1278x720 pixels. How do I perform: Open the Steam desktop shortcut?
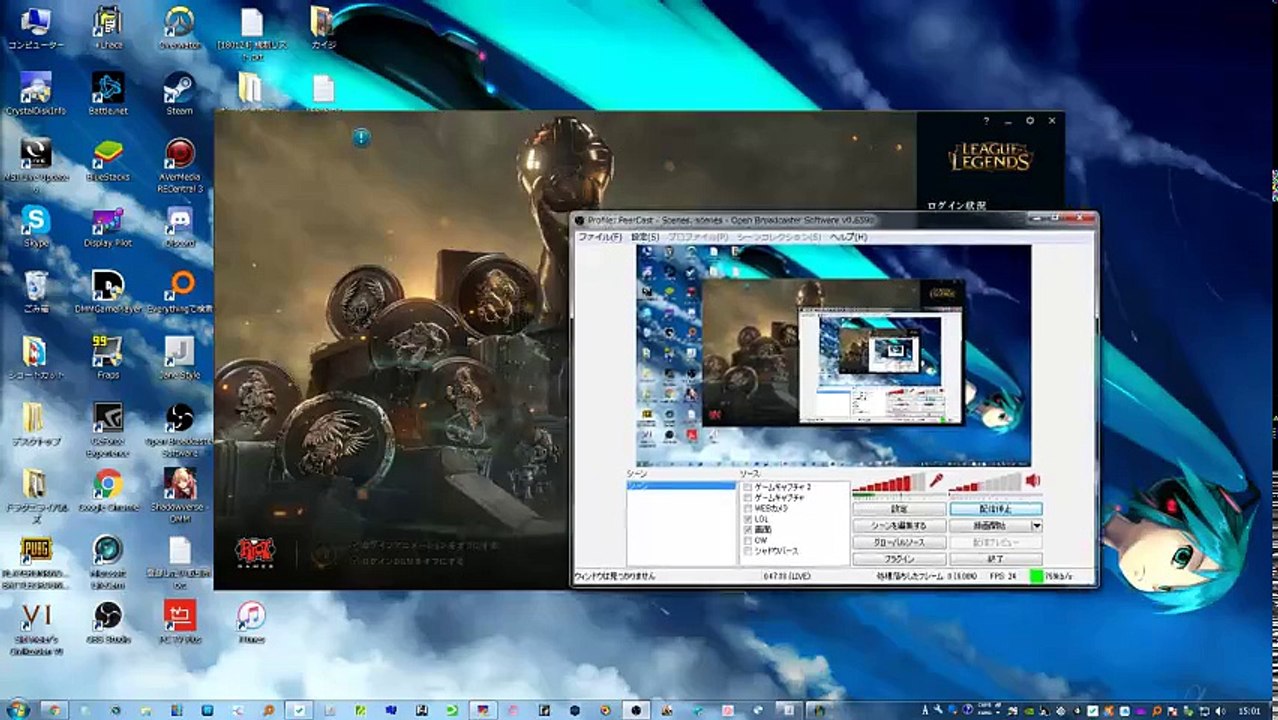180,93
